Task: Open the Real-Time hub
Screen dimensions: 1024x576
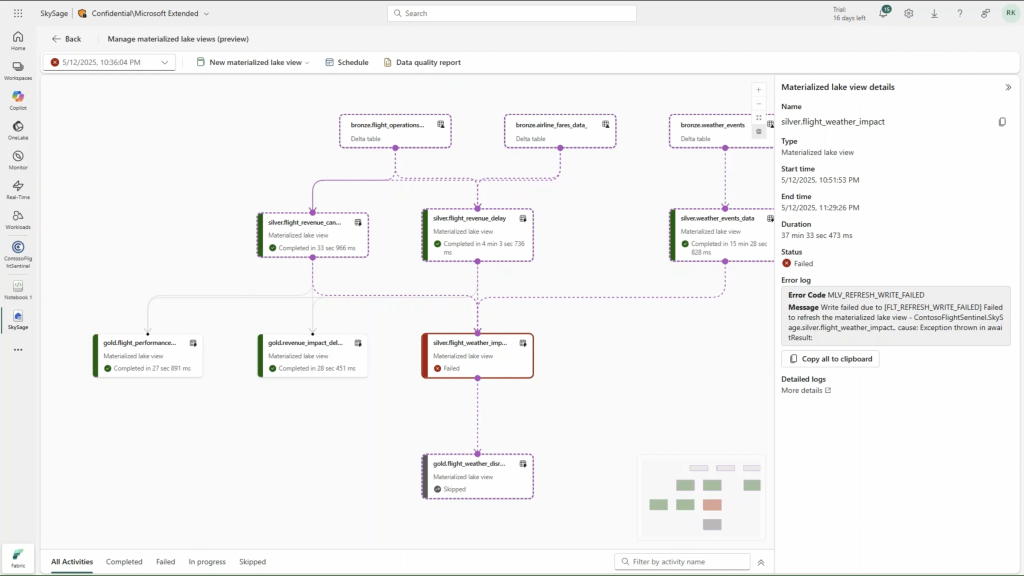Action: [x=18, y=189]
